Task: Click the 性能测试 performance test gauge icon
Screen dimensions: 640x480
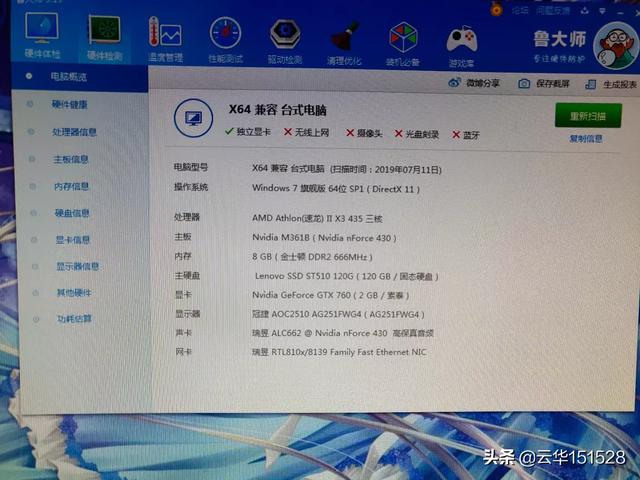Action: pos(225,37)
